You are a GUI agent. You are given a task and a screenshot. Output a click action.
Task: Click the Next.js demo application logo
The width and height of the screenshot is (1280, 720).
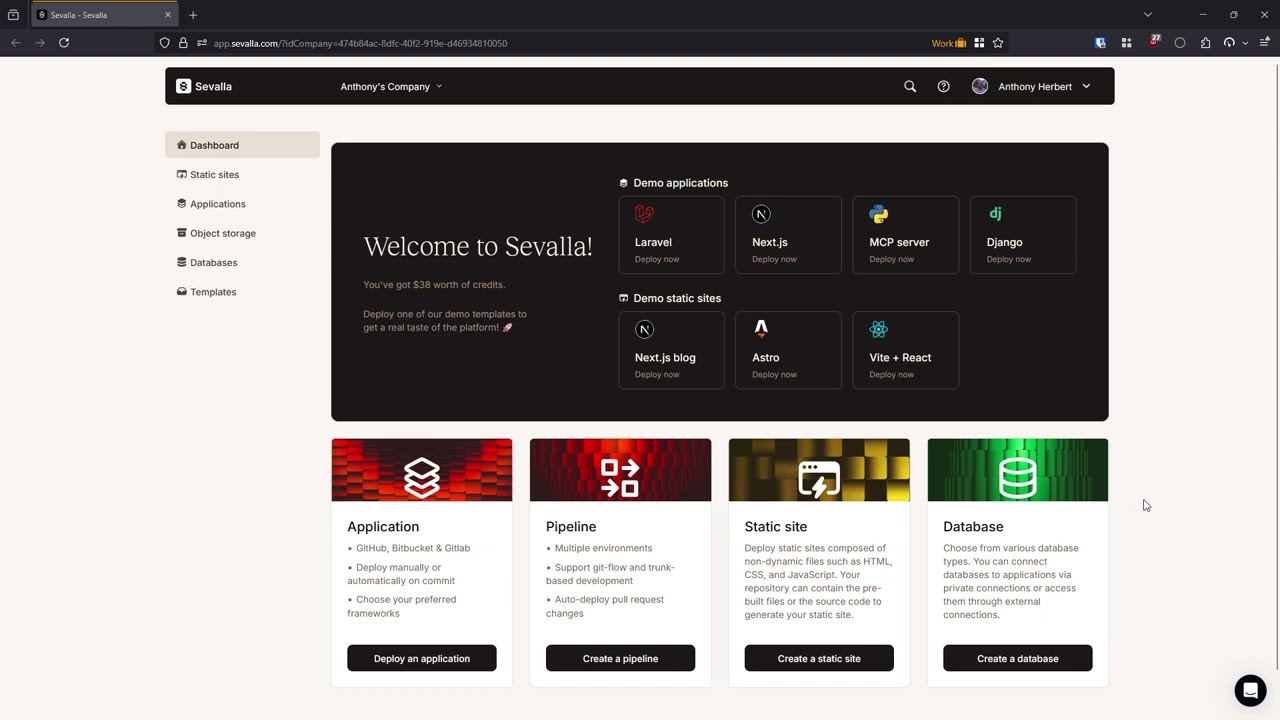pyautogui.click(x=761, y=214)
